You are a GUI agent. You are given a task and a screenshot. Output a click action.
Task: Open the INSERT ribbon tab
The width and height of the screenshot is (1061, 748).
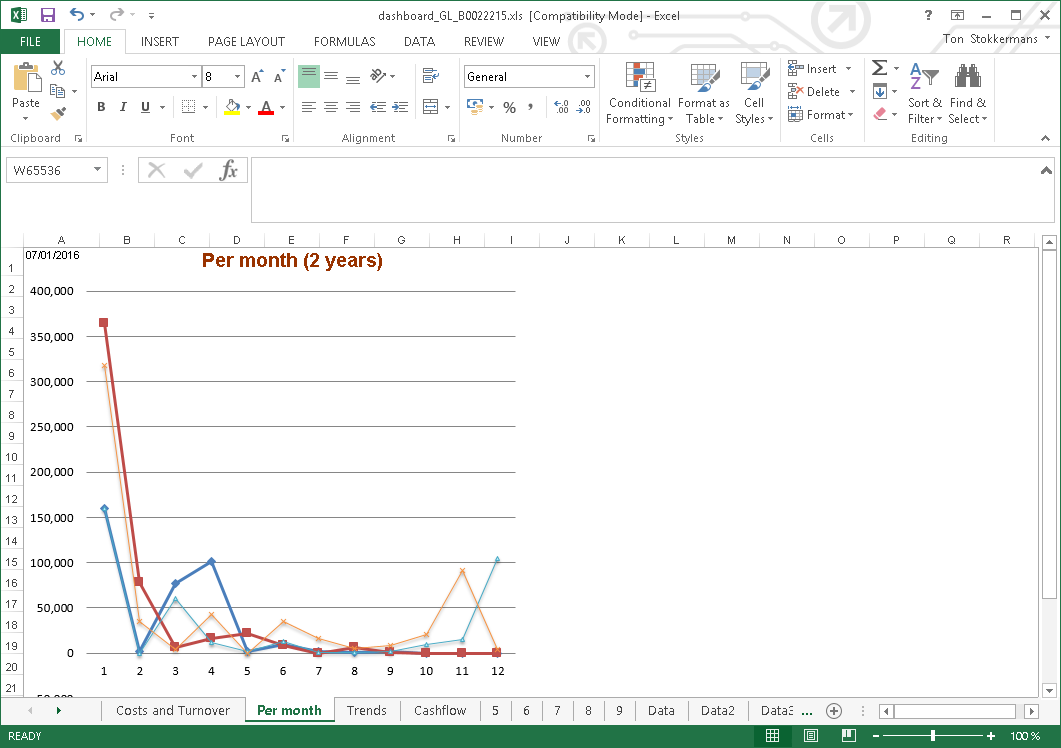tap(160, 41)
